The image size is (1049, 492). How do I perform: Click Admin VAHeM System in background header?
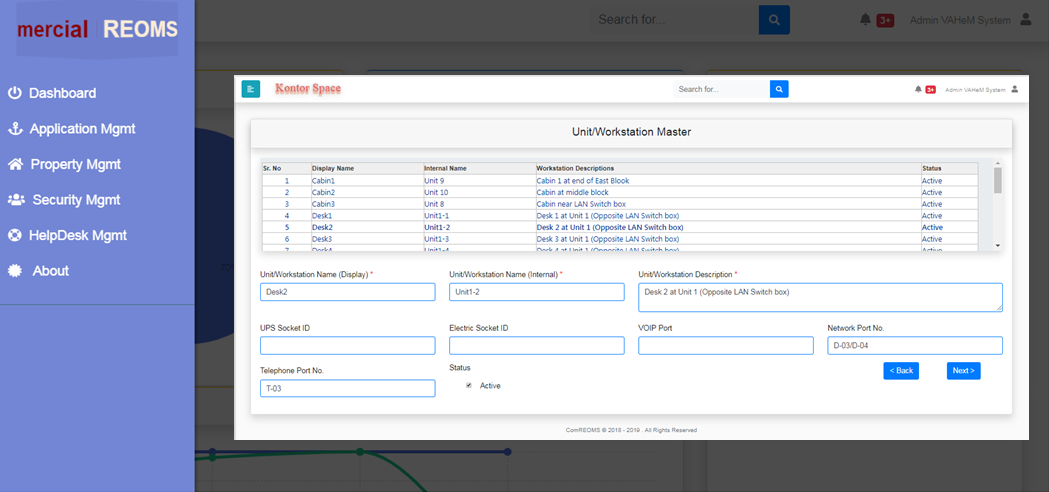pos(960,20)
